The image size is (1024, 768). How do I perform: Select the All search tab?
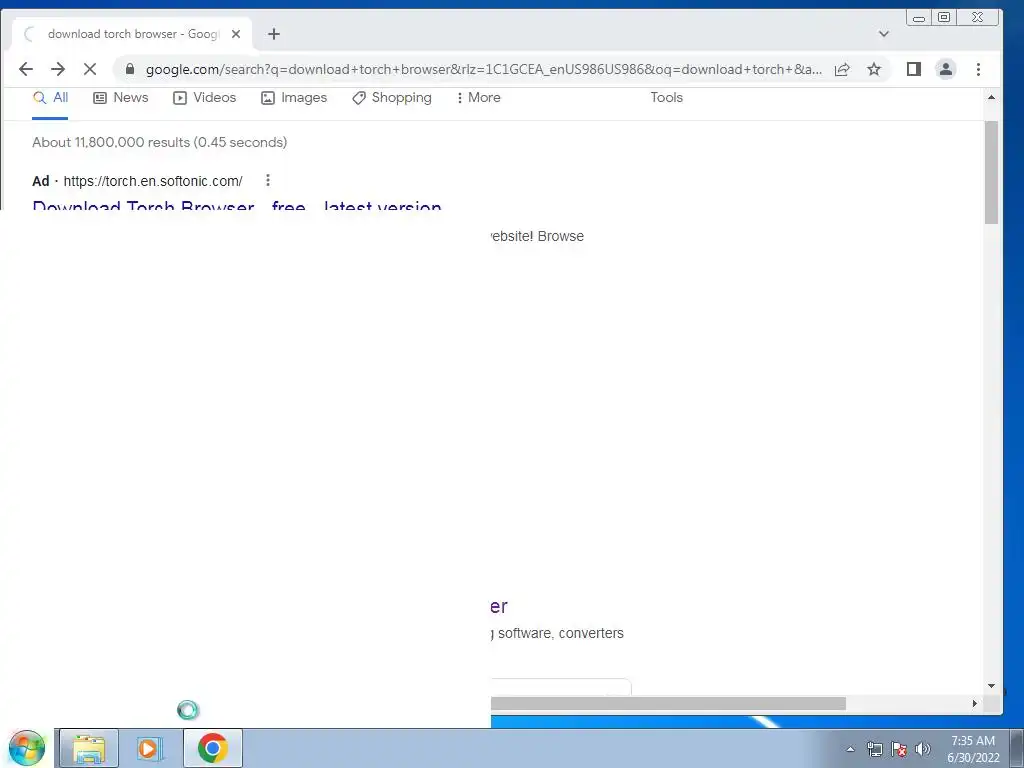(50, 98)
